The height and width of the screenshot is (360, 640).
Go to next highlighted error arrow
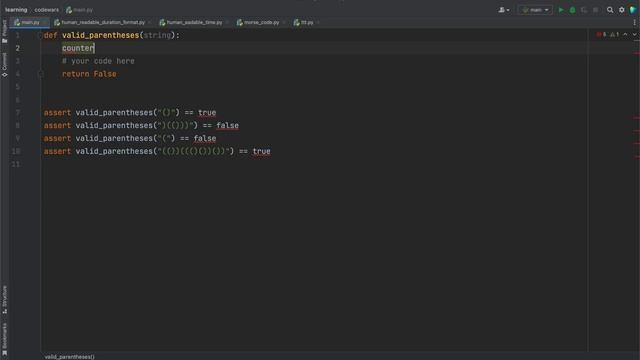point(634,35)
